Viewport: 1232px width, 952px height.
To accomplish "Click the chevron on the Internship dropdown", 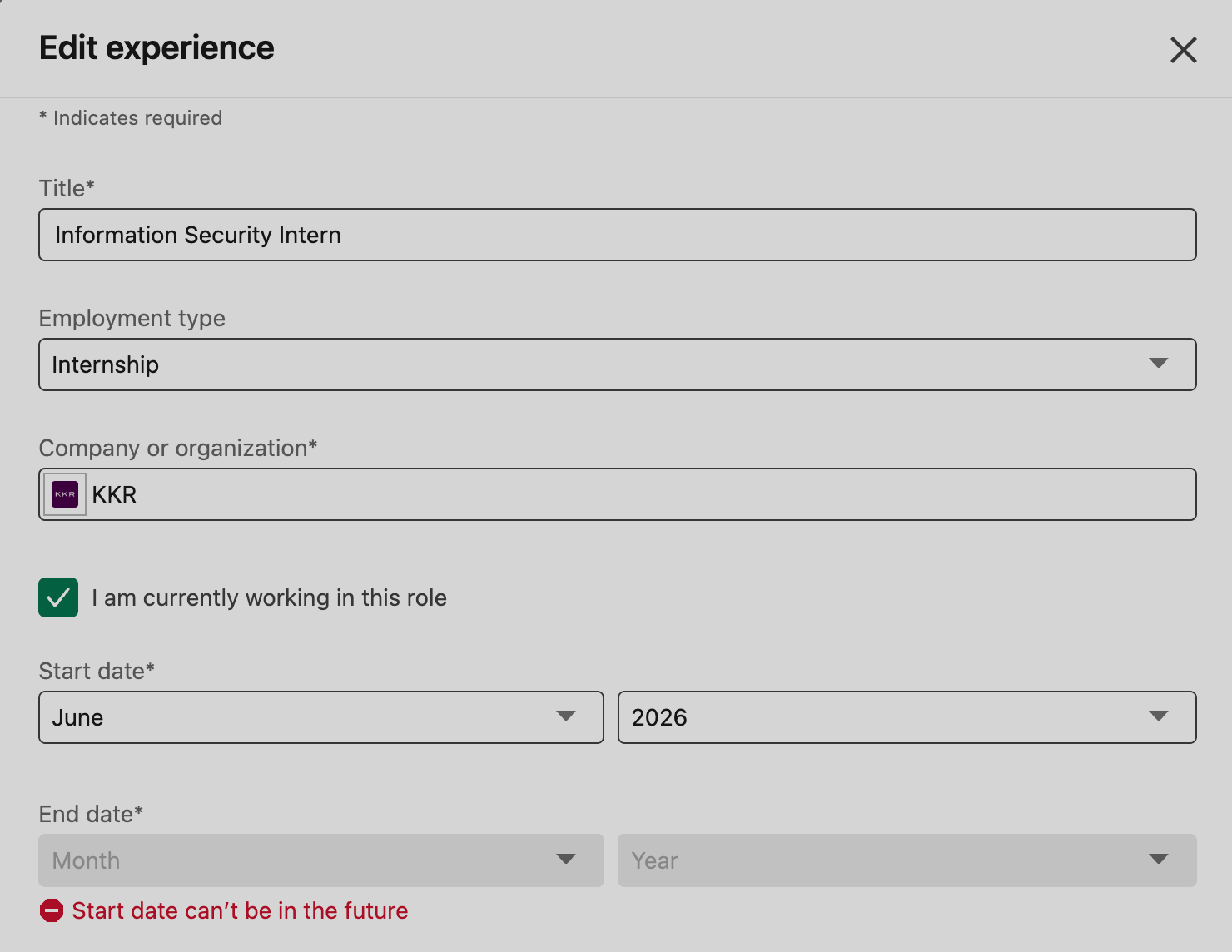I will click(1160, 364).
